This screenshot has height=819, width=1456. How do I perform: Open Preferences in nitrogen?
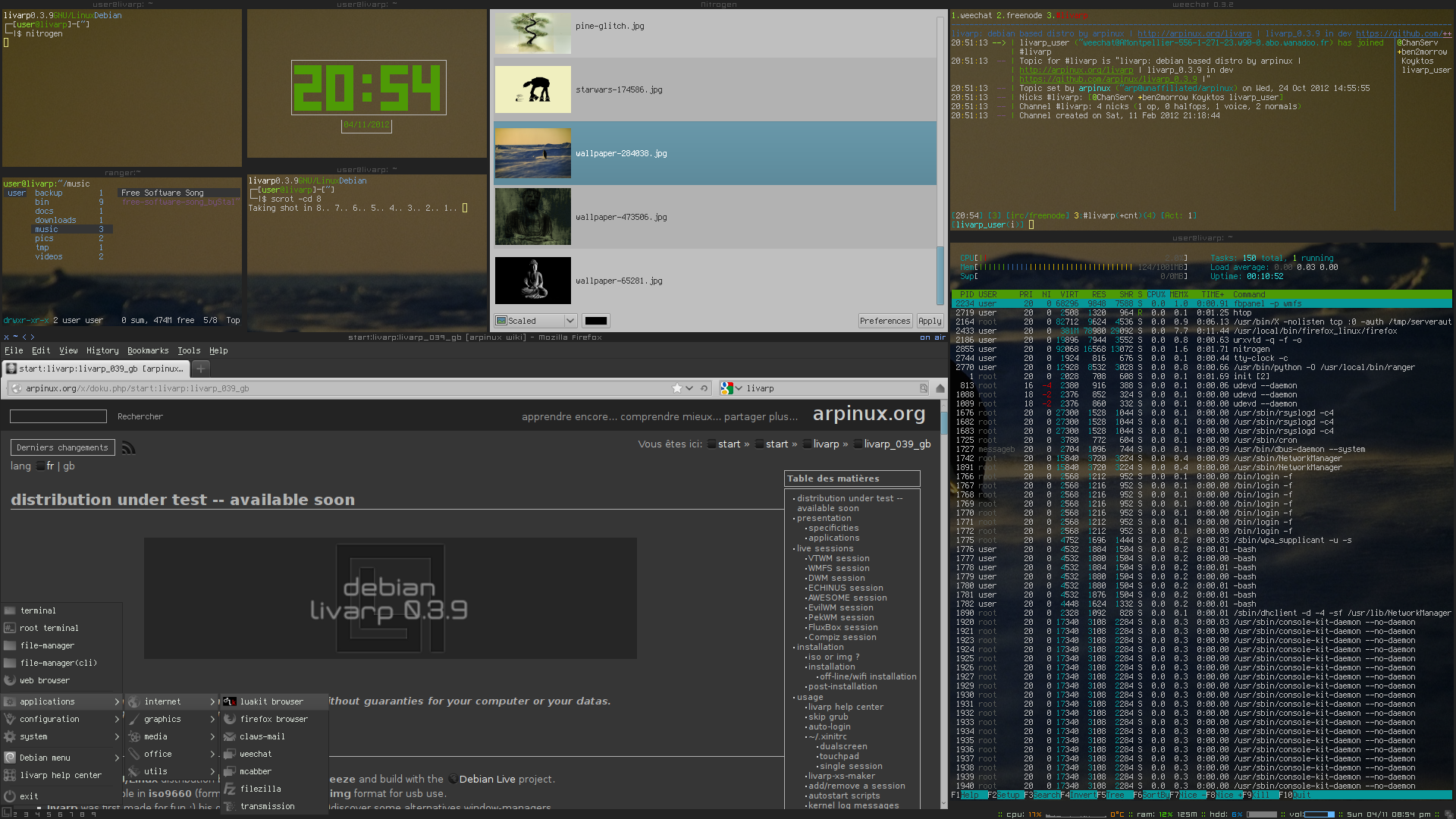pyautogui.click(x=884, y=321)
